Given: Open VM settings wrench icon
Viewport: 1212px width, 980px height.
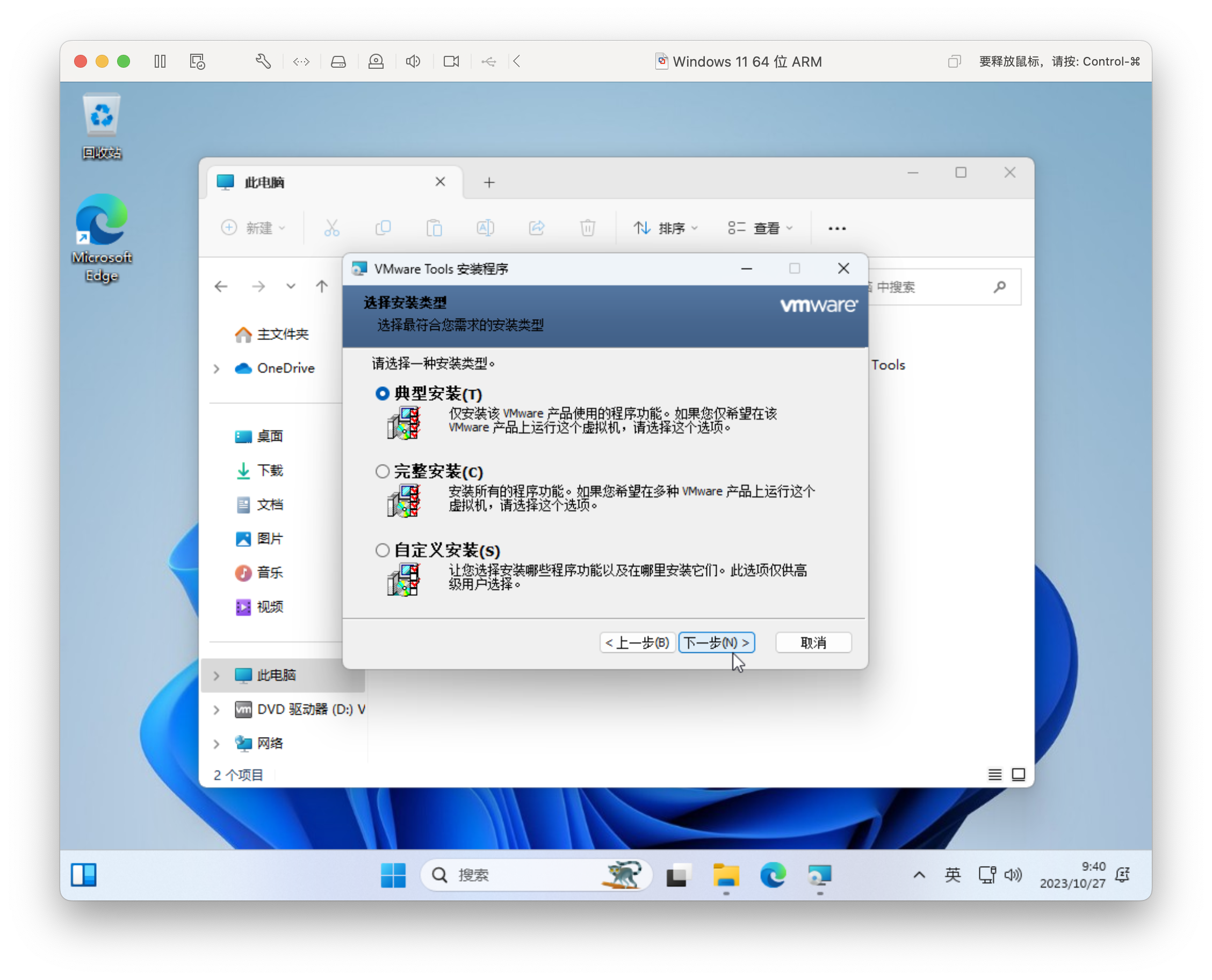Looking at the screenshot, I should coord(263,61).
